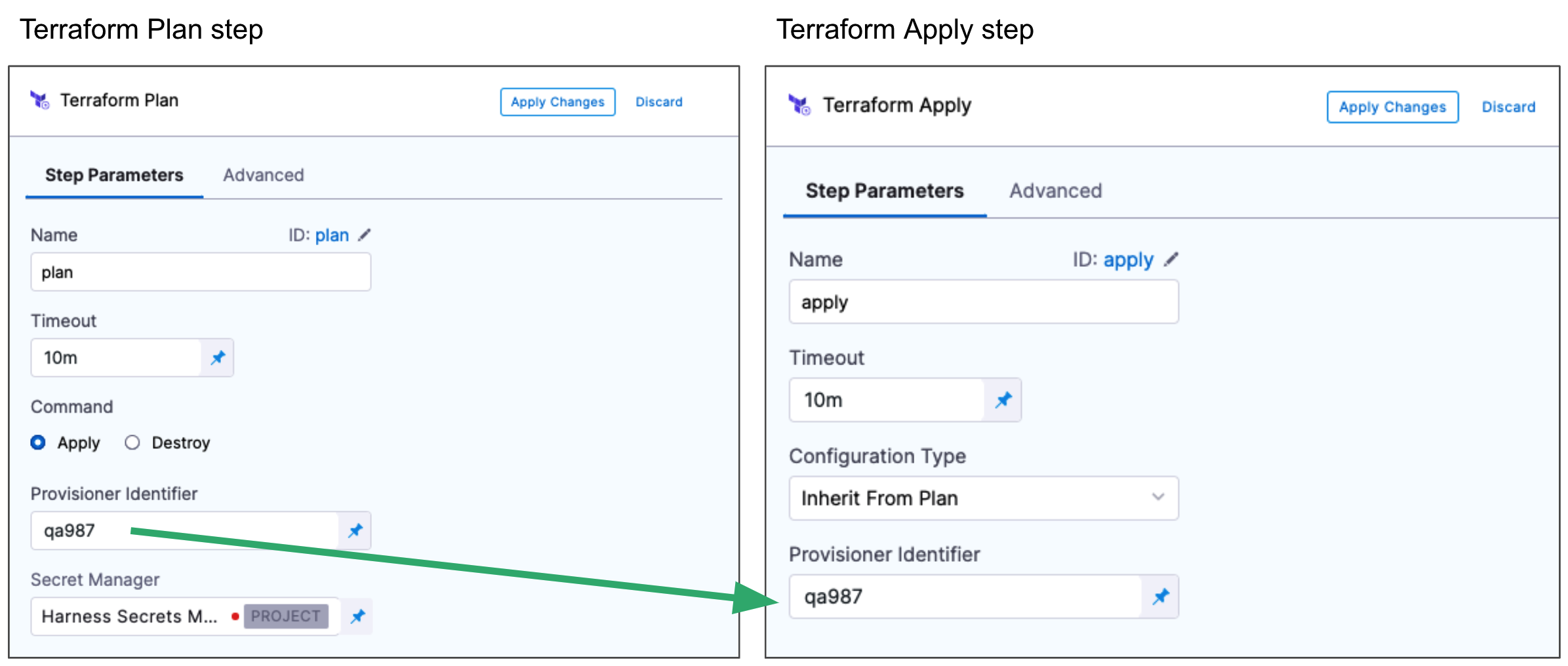Open the Configuration Type dropdown

click(983, 498)
